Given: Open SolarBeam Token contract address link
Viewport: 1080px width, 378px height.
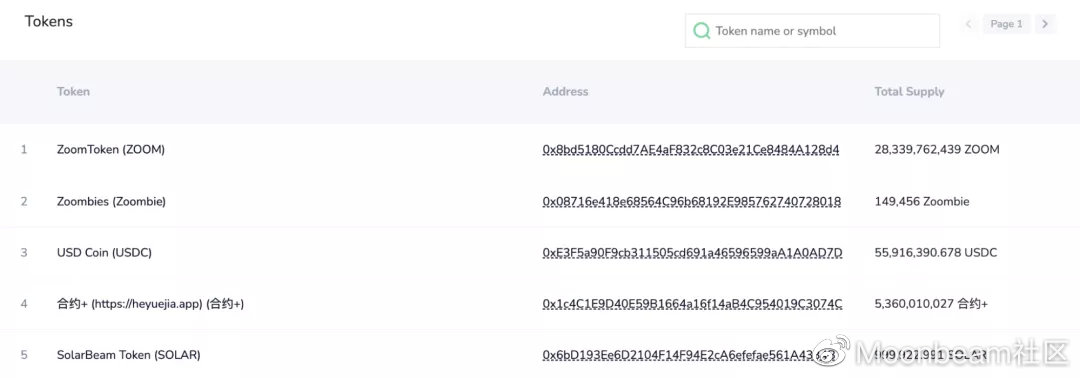Looking at the screenshot, I should (689, 355).
